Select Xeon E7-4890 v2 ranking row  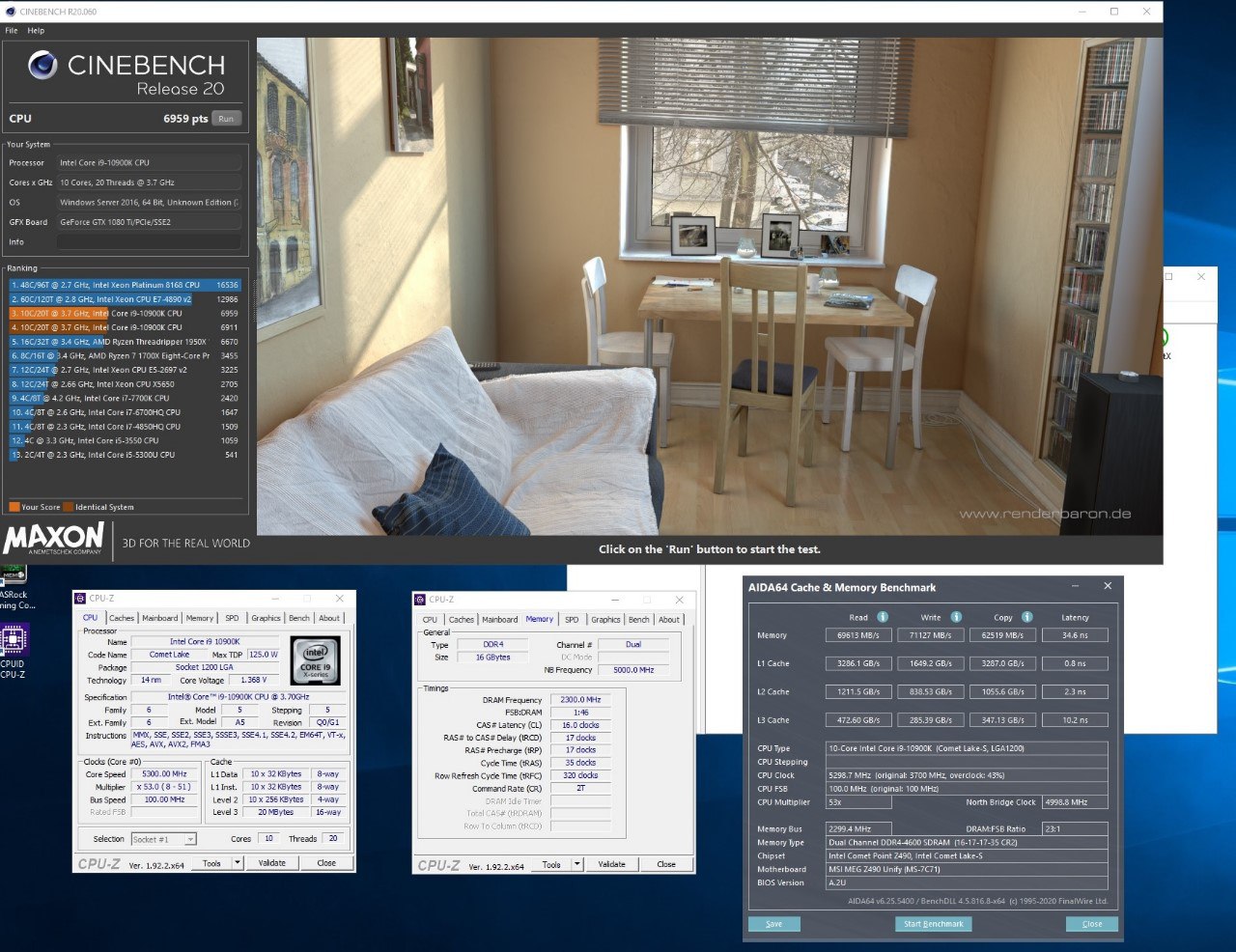[125, 299]
